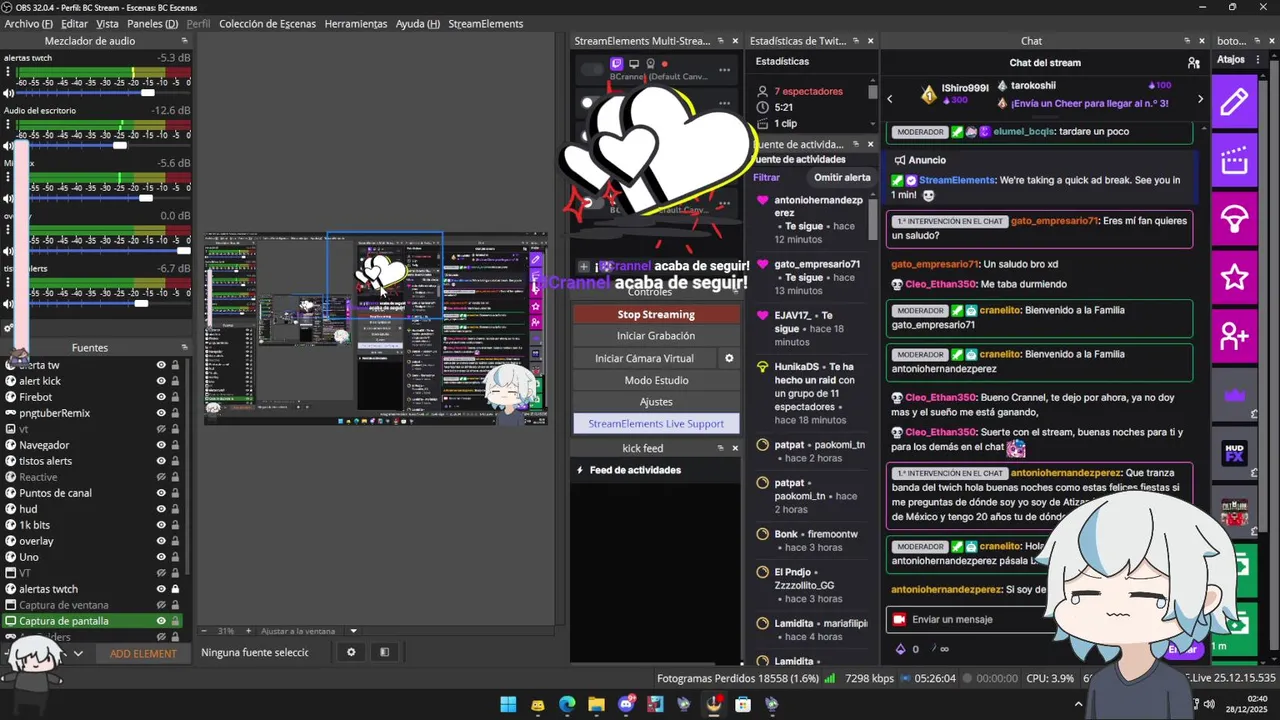Screen dimensions: 1280x720
Task: Open the Archivo menu
Action: [29, 23]
